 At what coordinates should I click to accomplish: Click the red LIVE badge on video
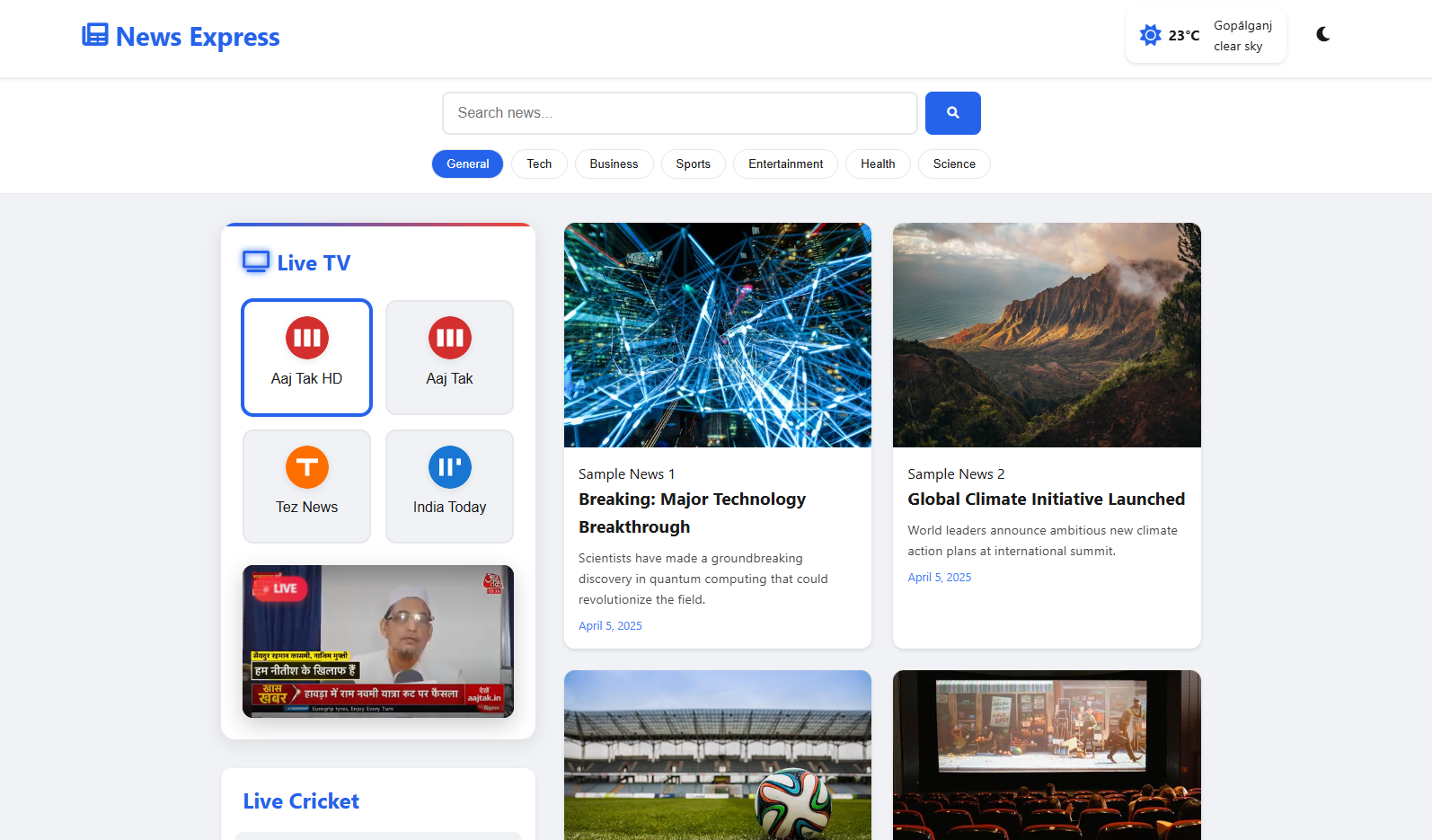pyautogui.click(x=280, y=588)
